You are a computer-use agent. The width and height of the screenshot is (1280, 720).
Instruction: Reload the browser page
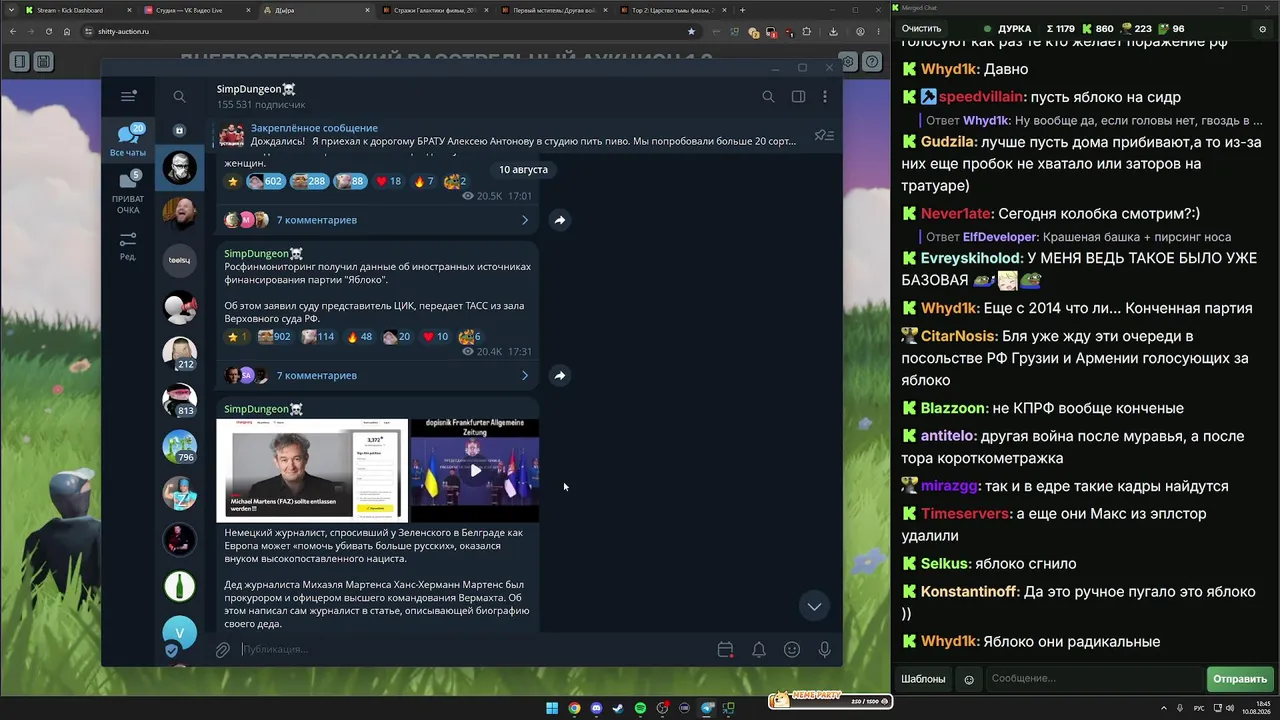pyautogui.click(x=49, y=31)
